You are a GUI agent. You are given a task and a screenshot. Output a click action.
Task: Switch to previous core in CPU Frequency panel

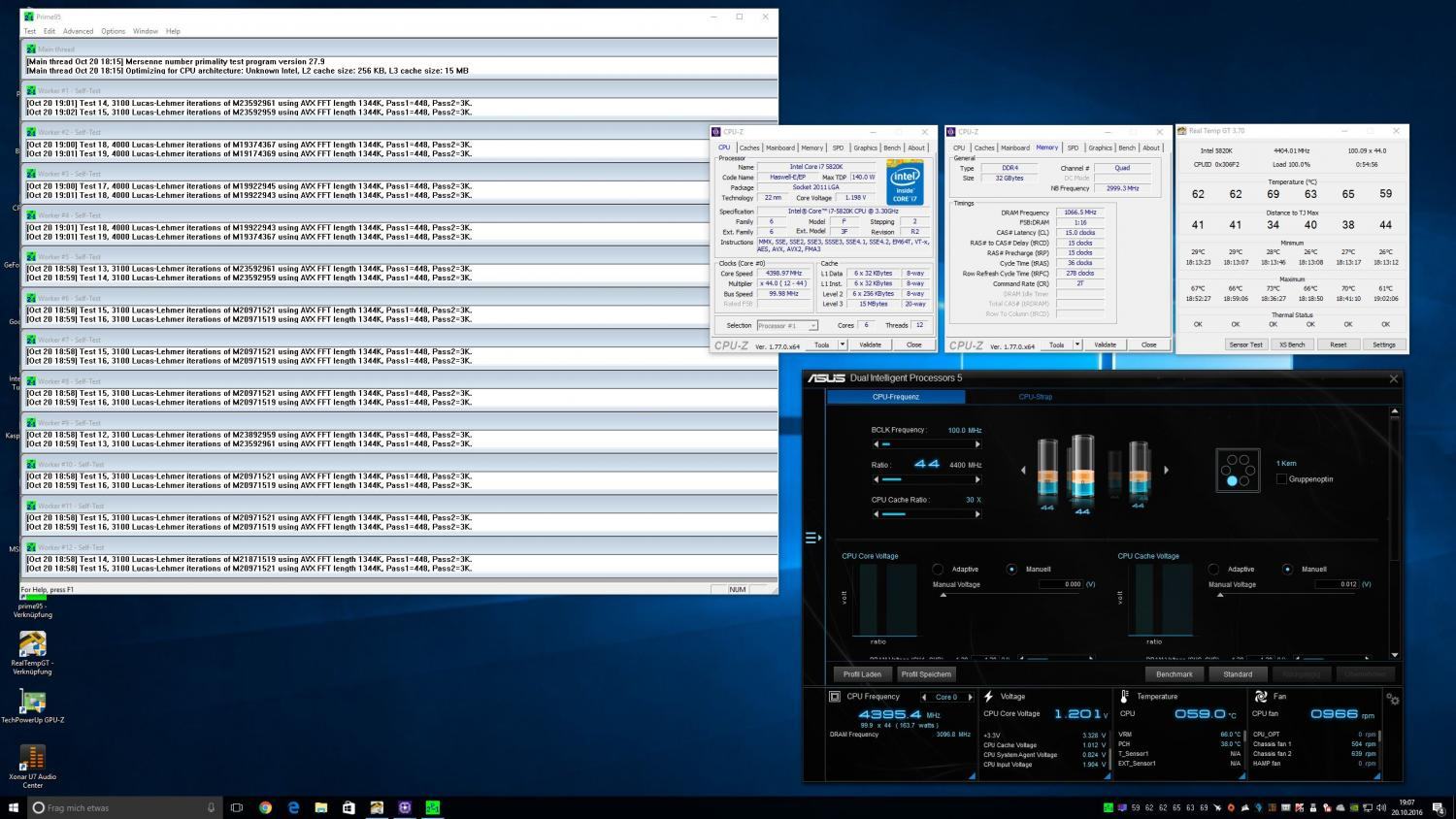pos(923,698)
